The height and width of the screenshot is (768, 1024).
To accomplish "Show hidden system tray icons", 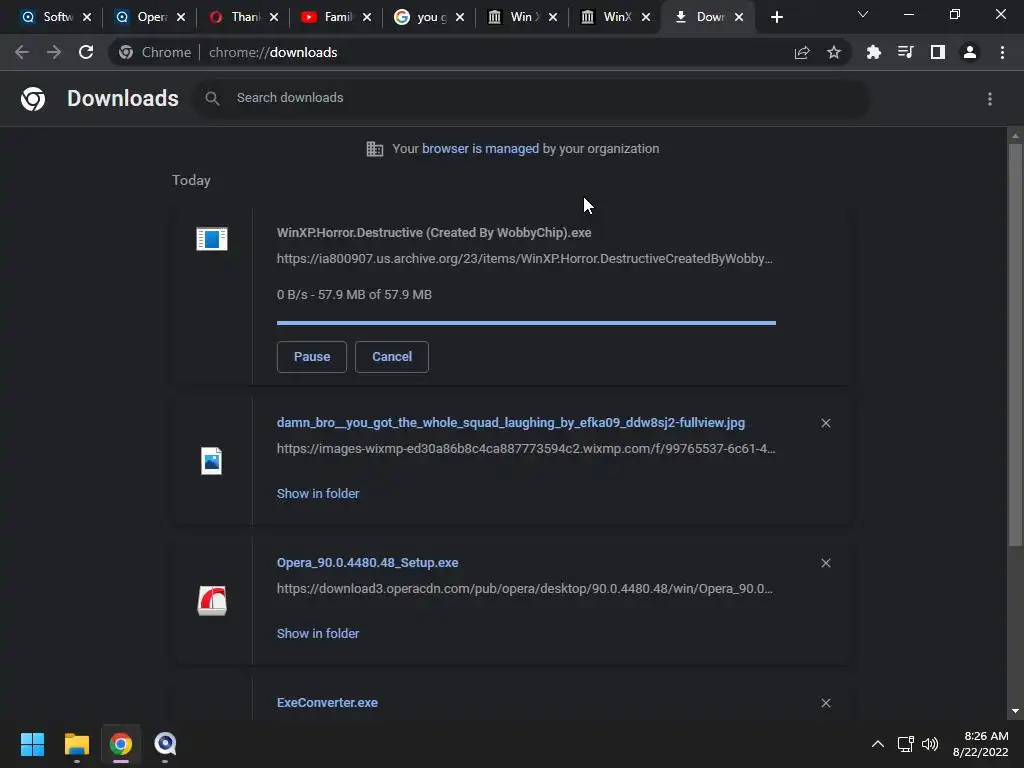I will (x=878, y=744).
